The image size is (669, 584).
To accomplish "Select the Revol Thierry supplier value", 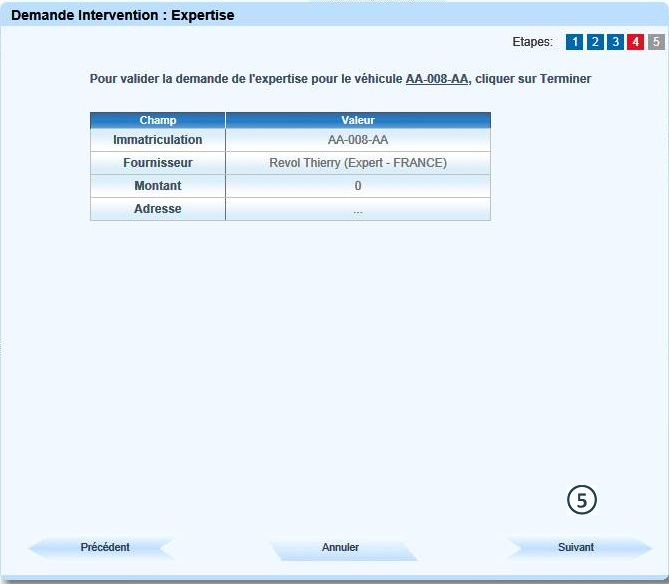I will point(358,163).
